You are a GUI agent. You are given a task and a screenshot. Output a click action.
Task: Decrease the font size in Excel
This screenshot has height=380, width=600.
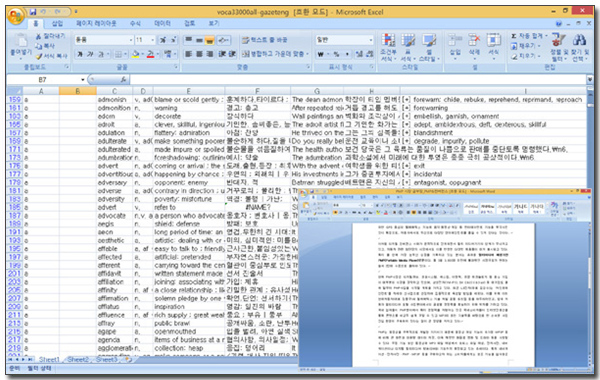click(x=173, y=40)
